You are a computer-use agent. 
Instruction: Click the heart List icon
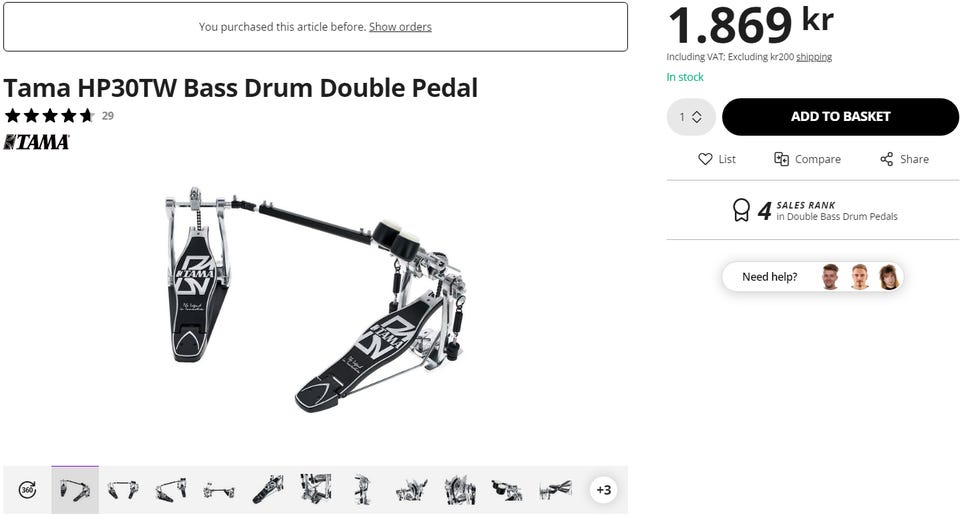click(705, 159)
